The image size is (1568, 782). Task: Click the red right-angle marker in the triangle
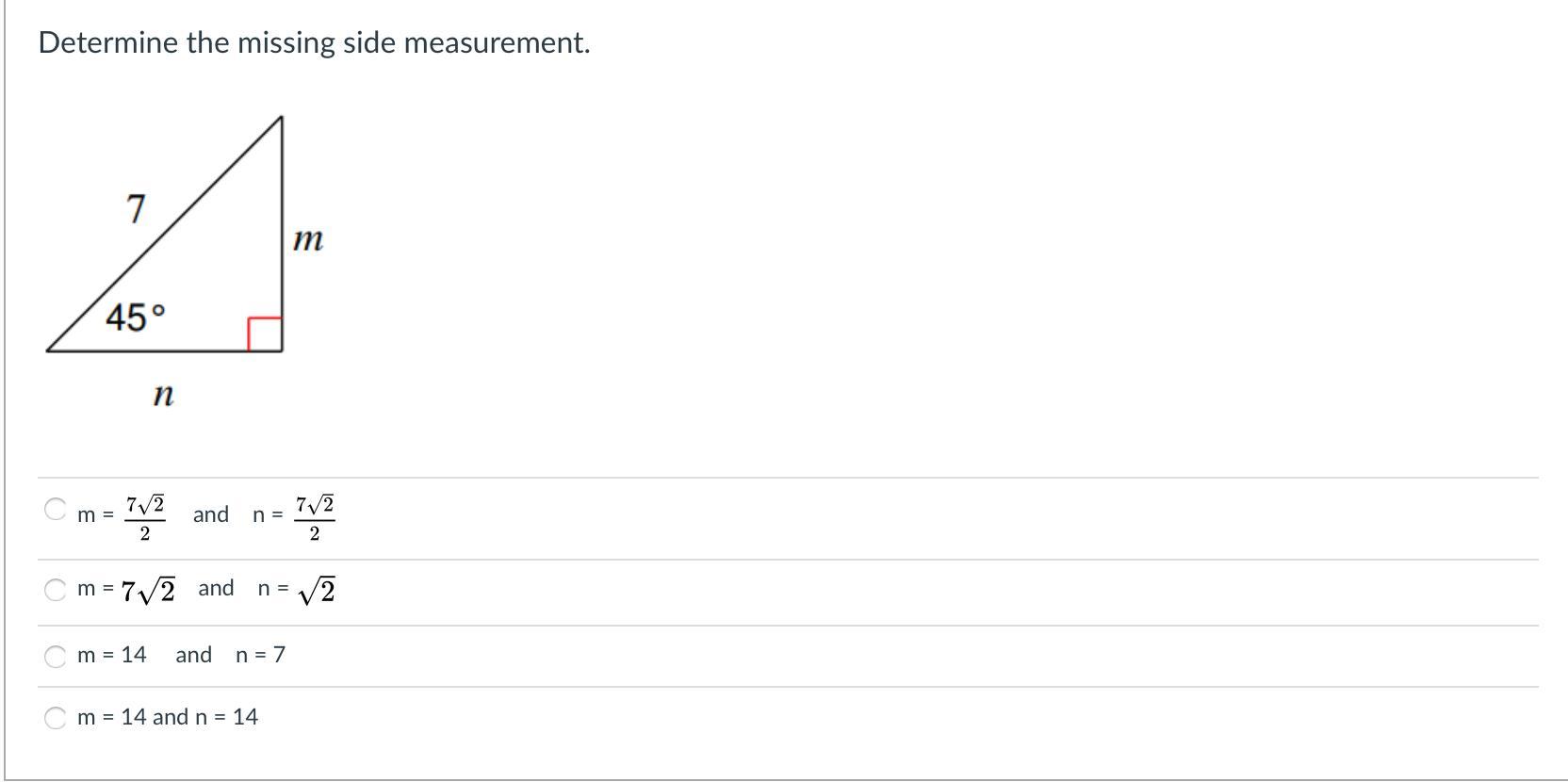pos(265,334)
